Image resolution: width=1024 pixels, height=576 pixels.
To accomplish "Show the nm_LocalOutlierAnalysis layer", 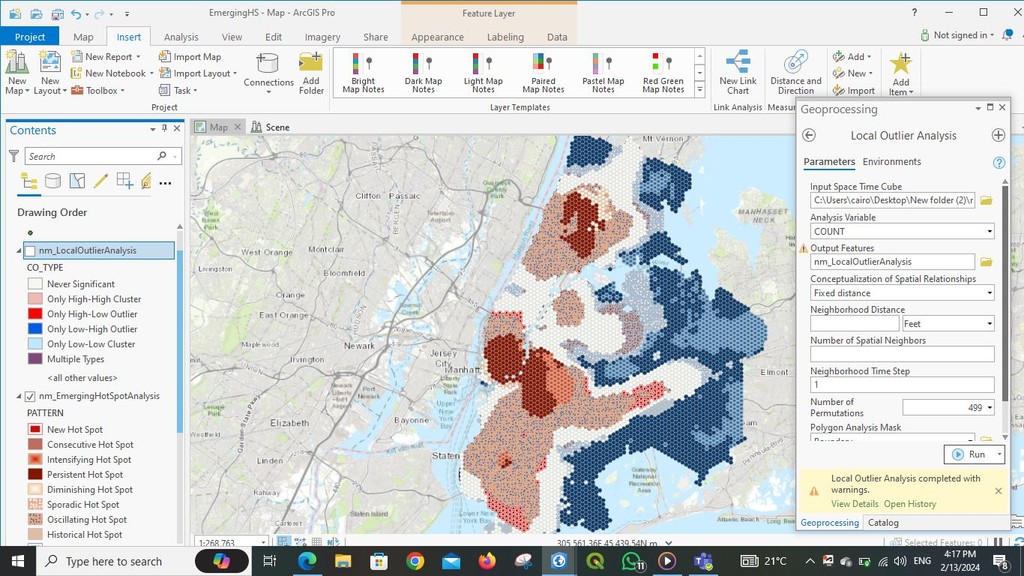I will (x=30, y=251).
